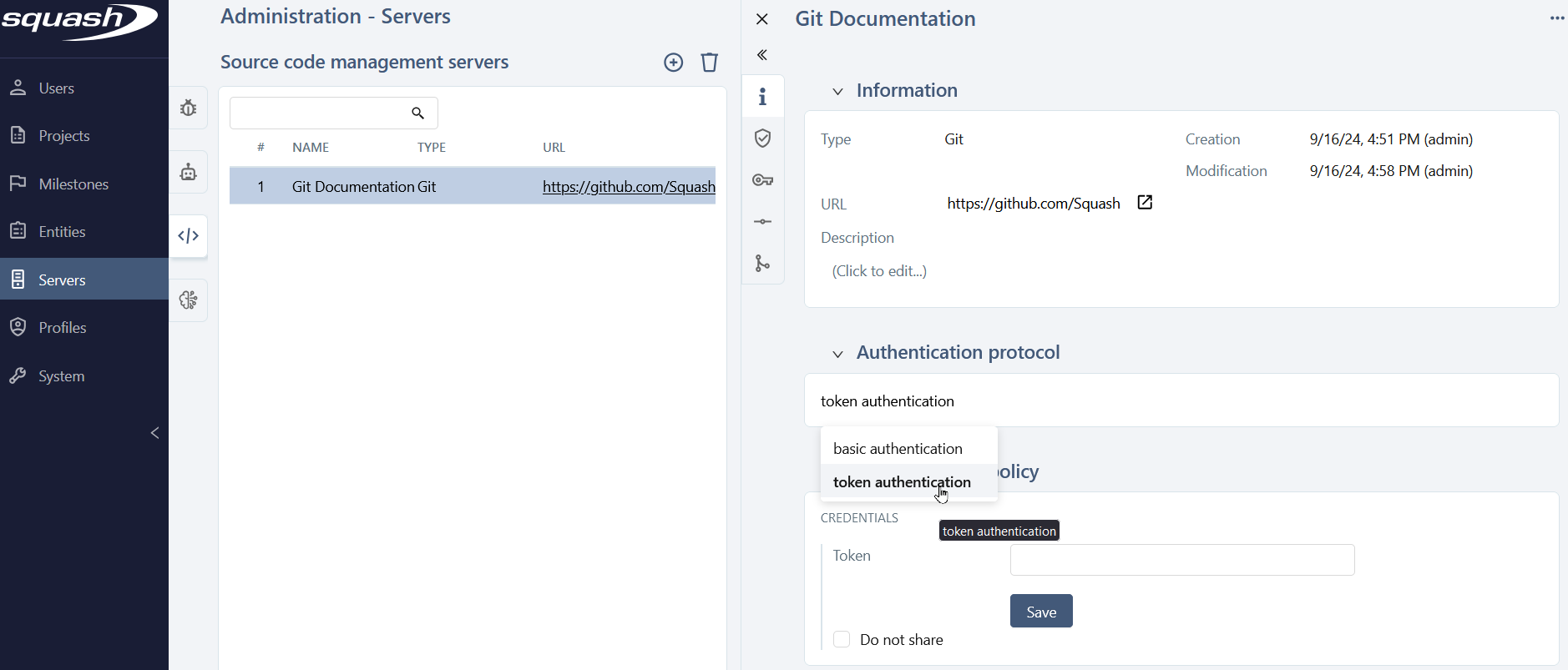Screen dimensions: 1568x670
Task: Check the Do not share checkbox
Action: click(842, 640)
